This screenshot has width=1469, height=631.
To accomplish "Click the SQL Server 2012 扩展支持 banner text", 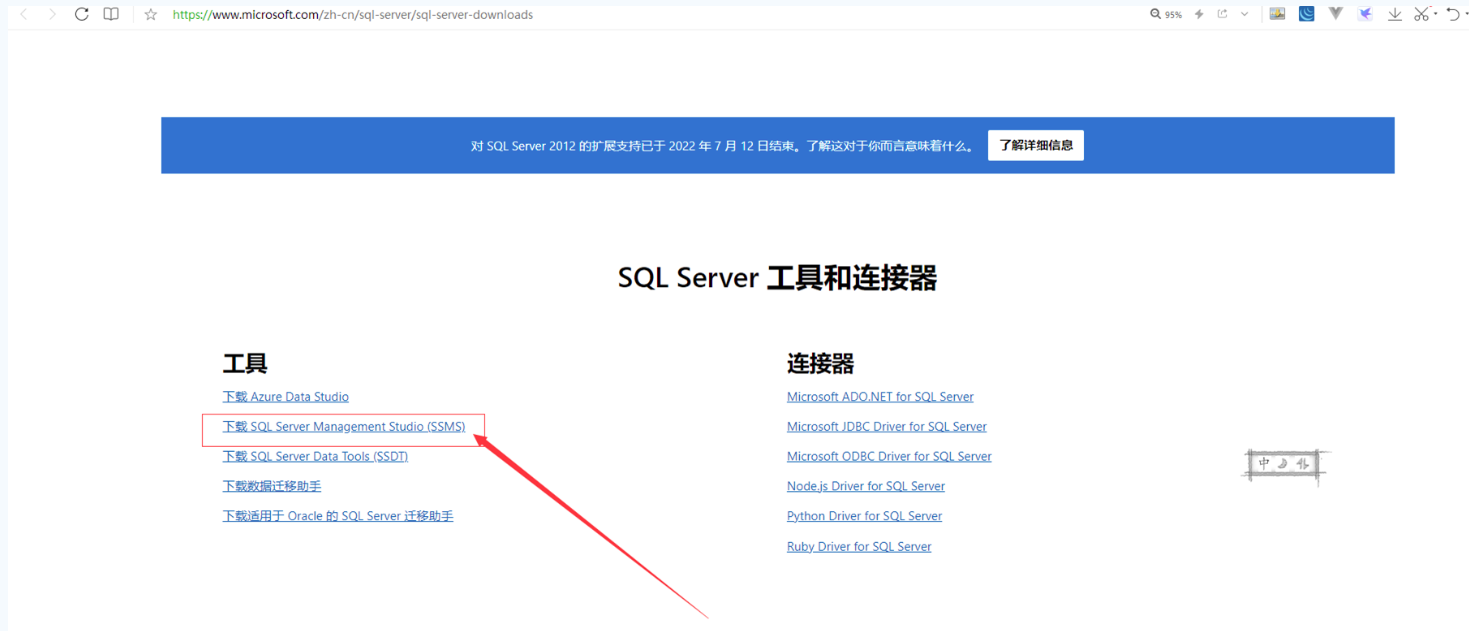I will (722, 146).
